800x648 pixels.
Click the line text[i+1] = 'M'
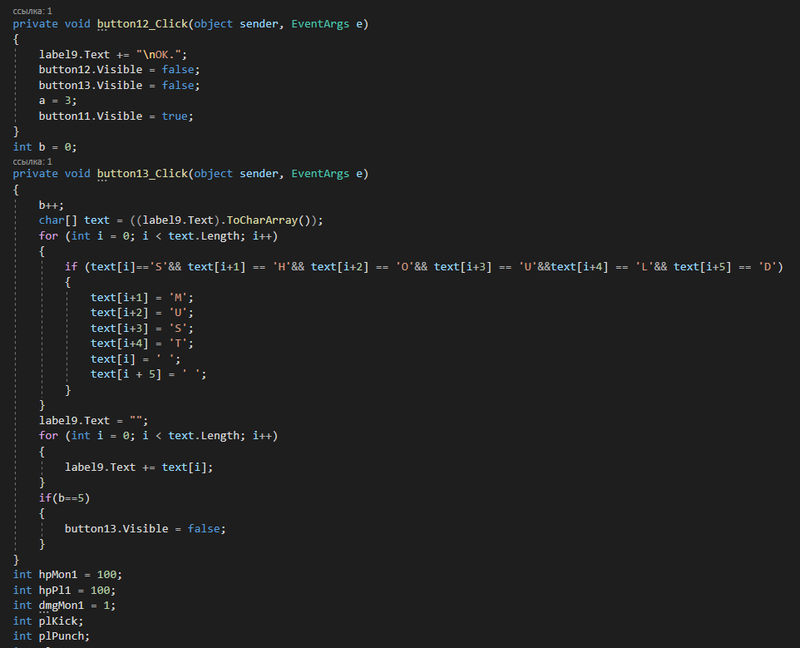140,298
